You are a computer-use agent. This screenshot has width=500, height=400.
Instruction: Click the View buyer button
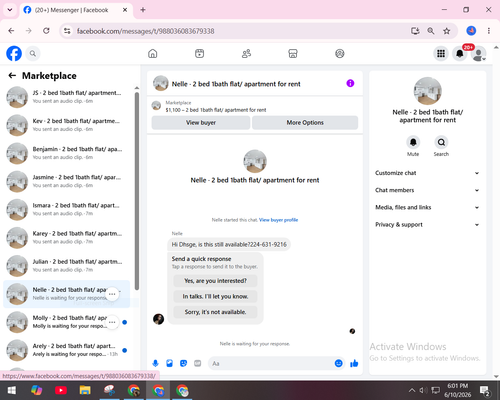[201, 123]
